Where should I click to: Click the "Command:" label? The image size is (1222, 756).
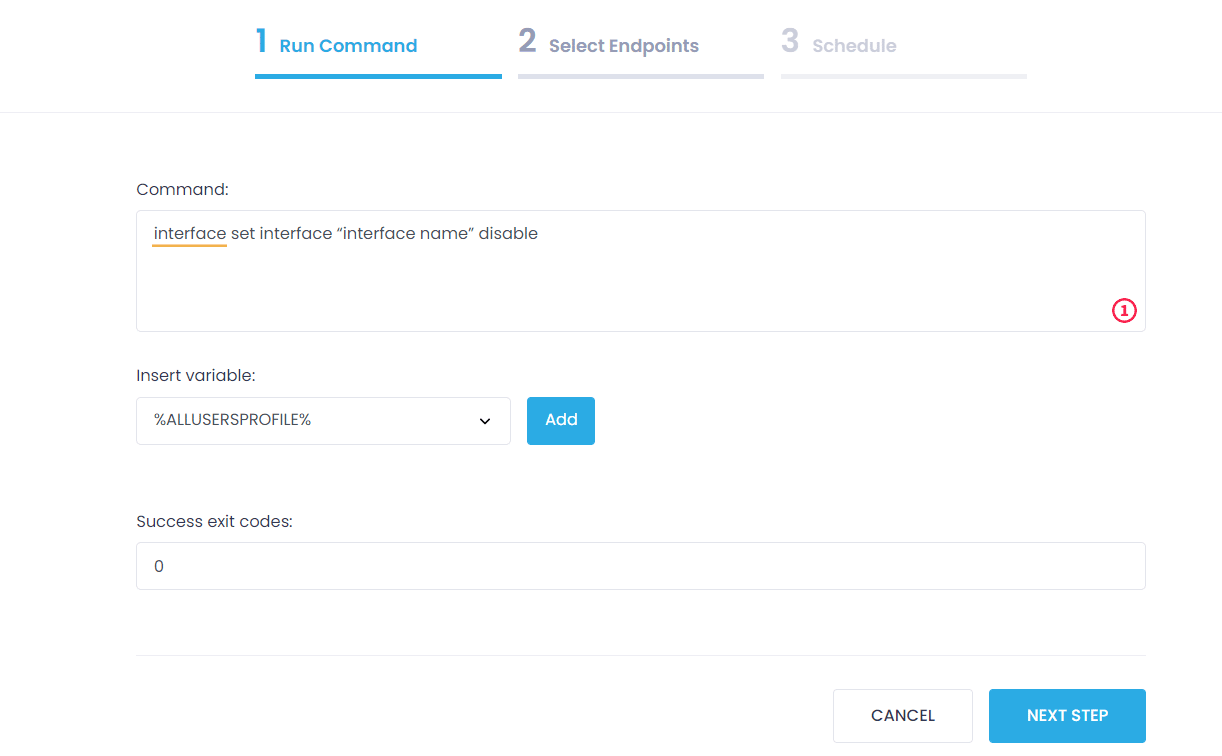coord(183,190)
